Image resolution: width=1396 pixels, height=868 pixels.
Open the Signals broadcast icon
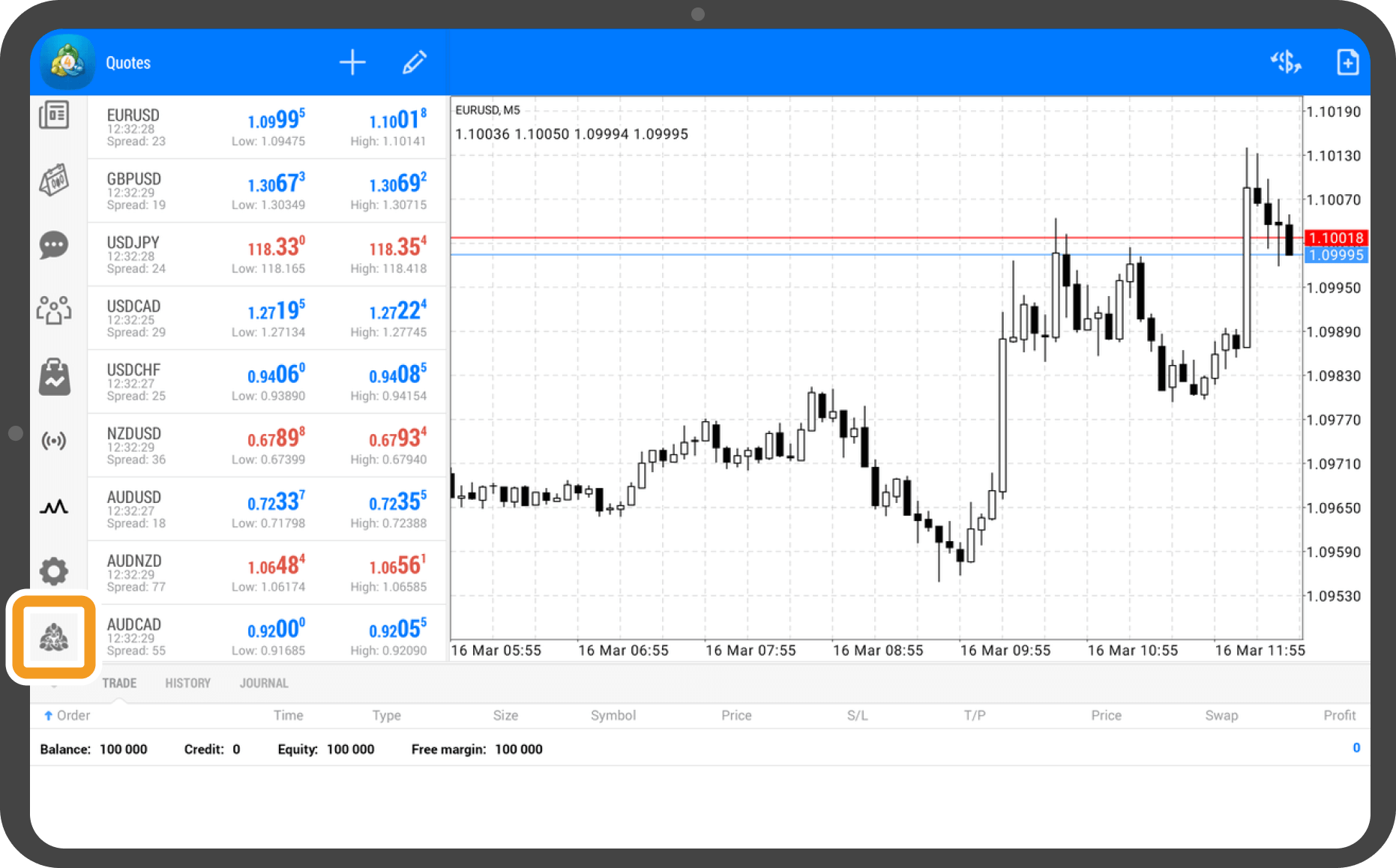click(x=54, y=441)
